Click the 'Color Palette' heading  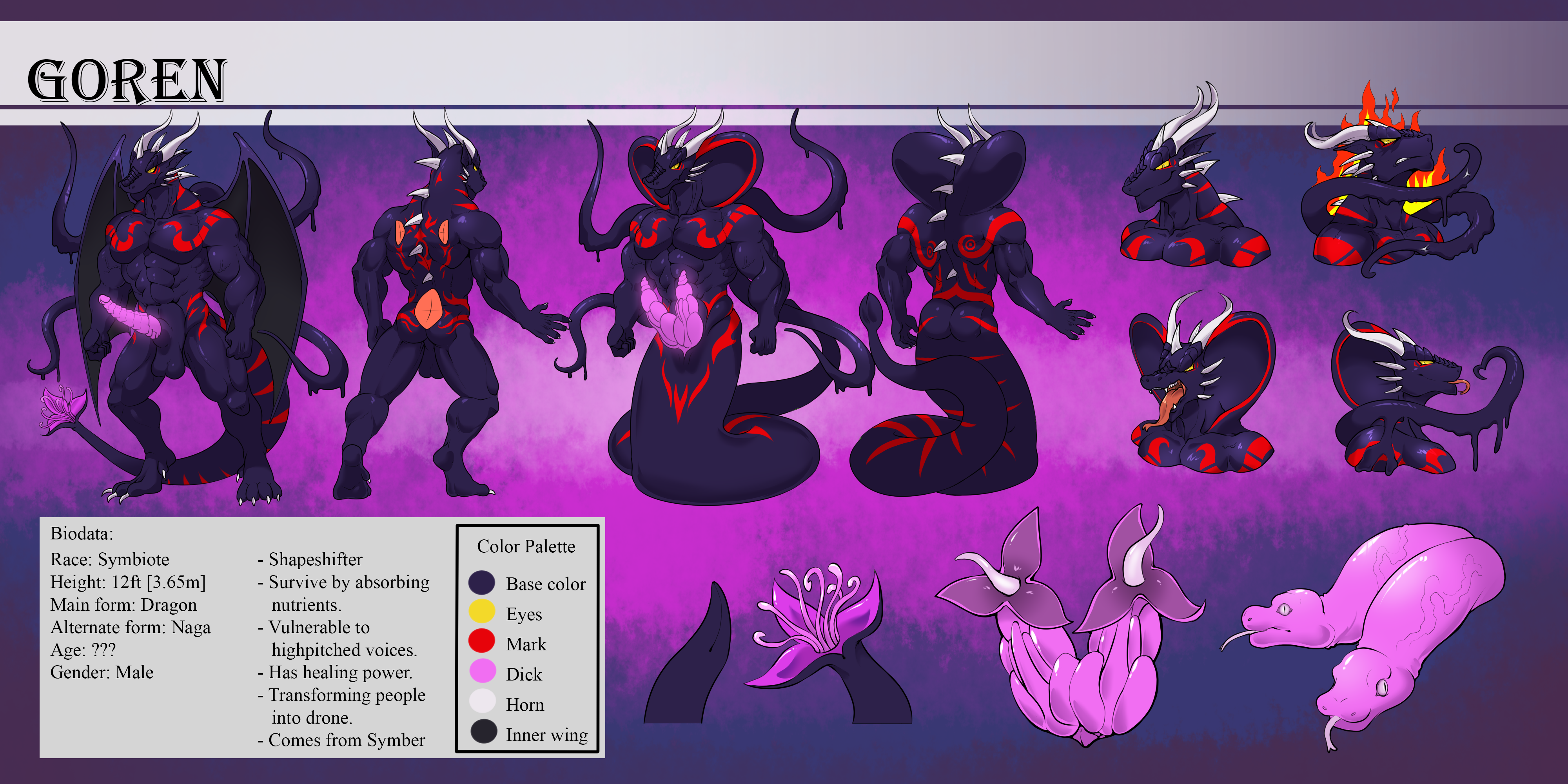(x=526, y=546)
